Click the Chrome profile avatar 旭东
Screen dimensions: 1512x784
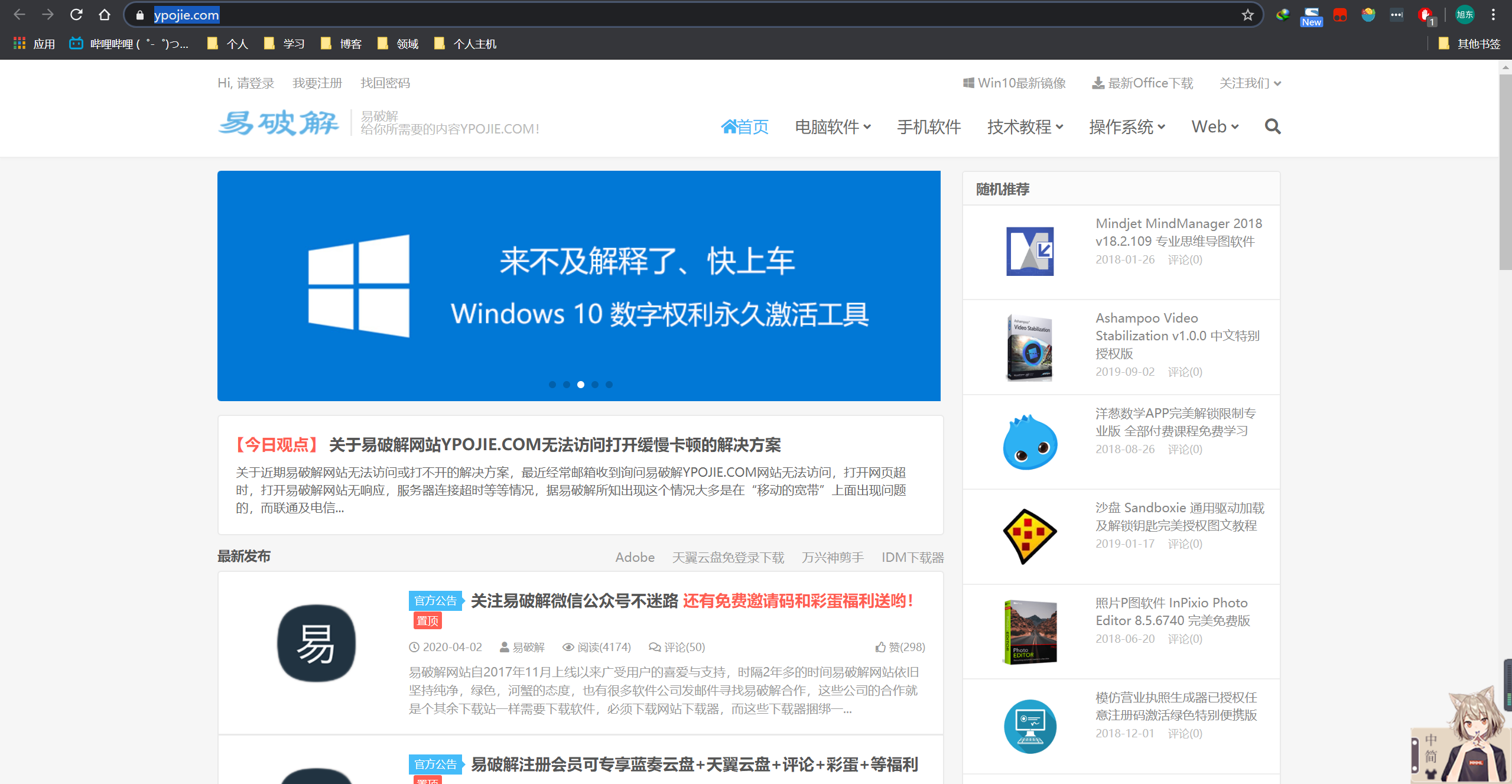click(1465, 15)
